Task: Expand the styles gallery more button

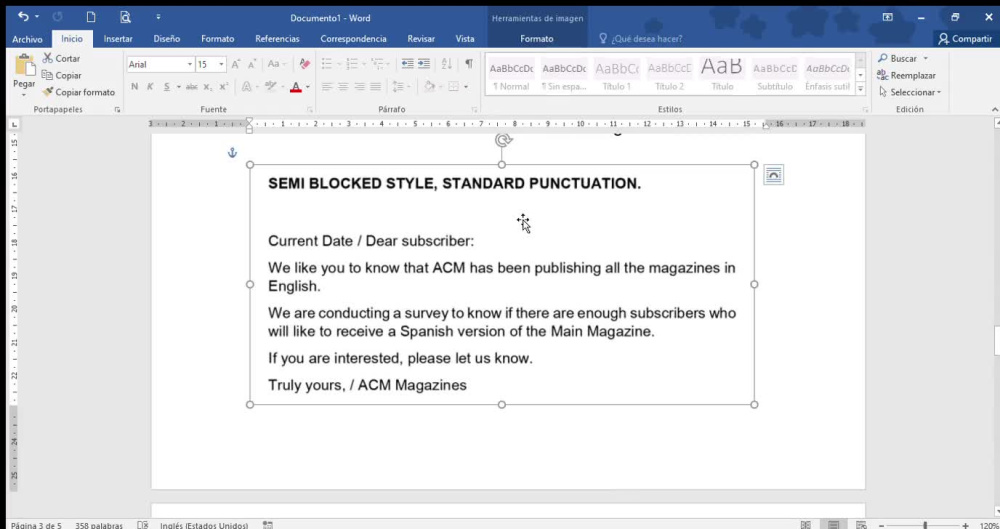Action: pyautogui.click(x=860, y=89)
